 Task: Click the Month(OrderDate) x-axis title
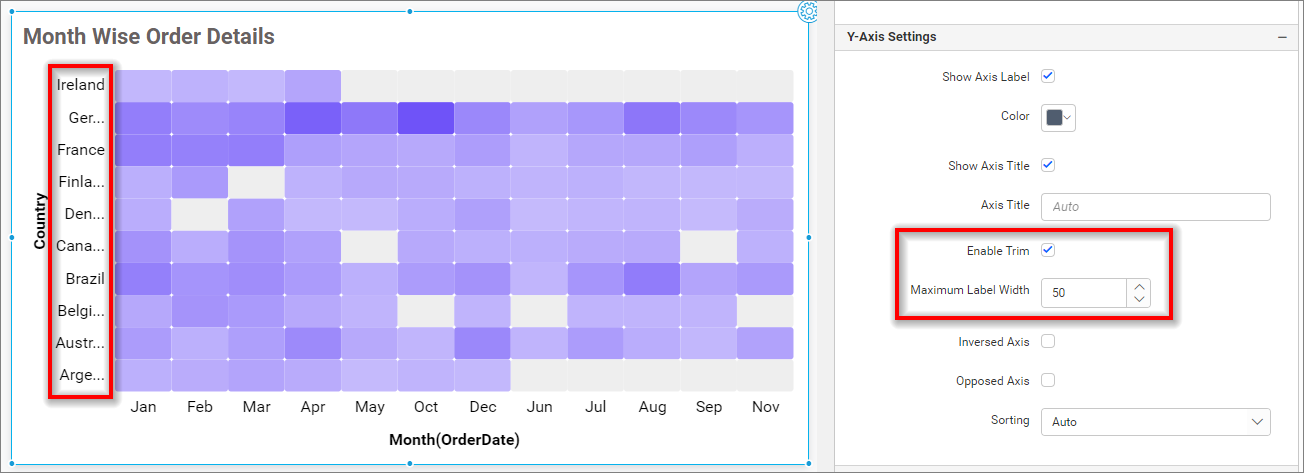tap(454, 439)
